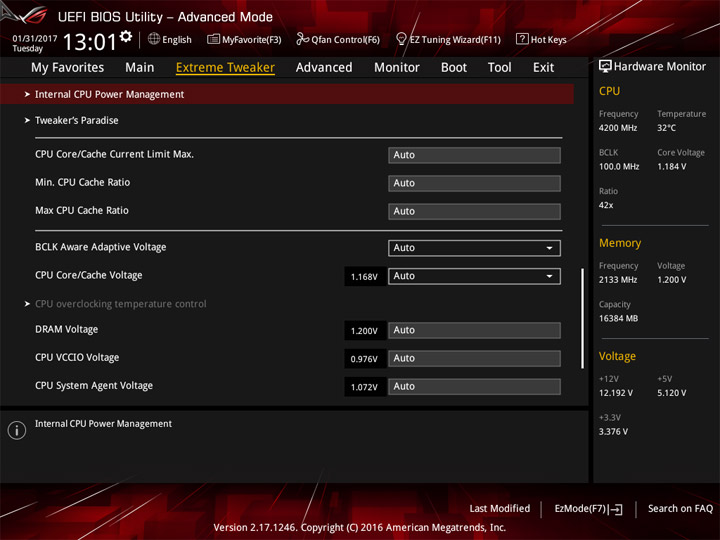Click the MyFavorite list icon

[x=213, y=39]
